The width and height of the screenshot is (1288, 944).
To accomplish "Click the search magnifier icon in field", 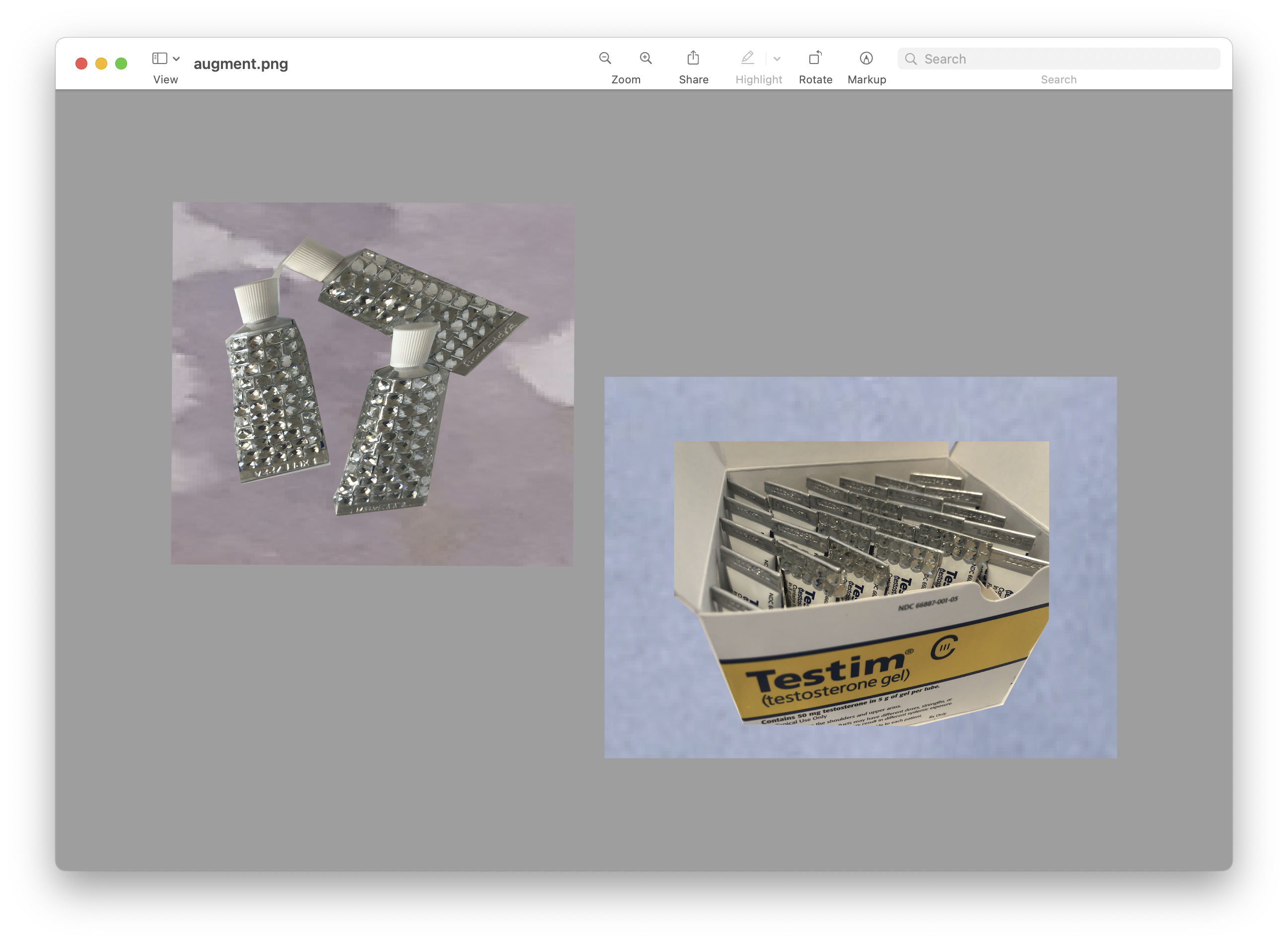I will [x=911, y=59].
